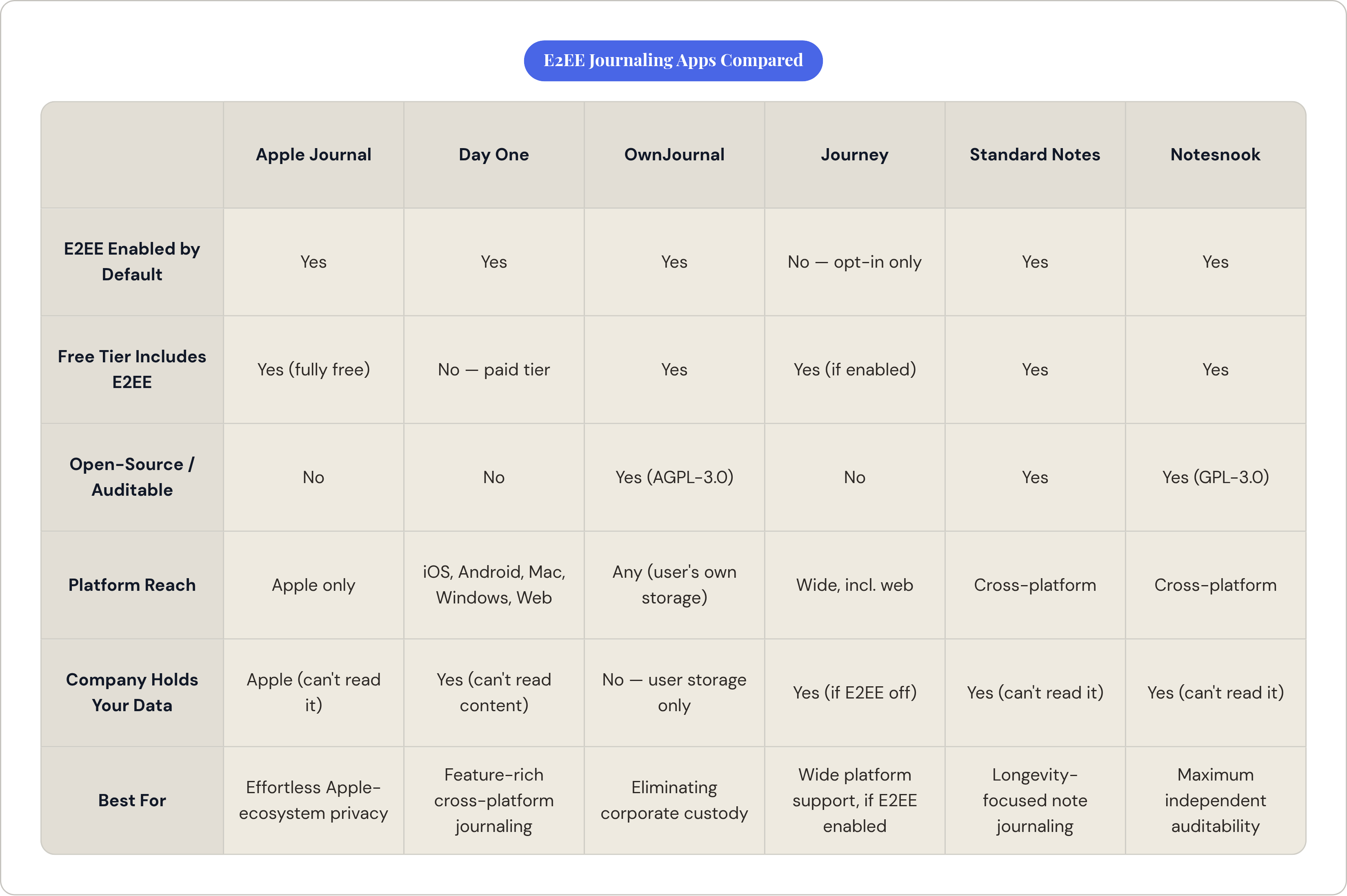1347x896 pixels.
Task: Click E2EE default 'Yes' under Apple Journal
Action: [313, 262]
